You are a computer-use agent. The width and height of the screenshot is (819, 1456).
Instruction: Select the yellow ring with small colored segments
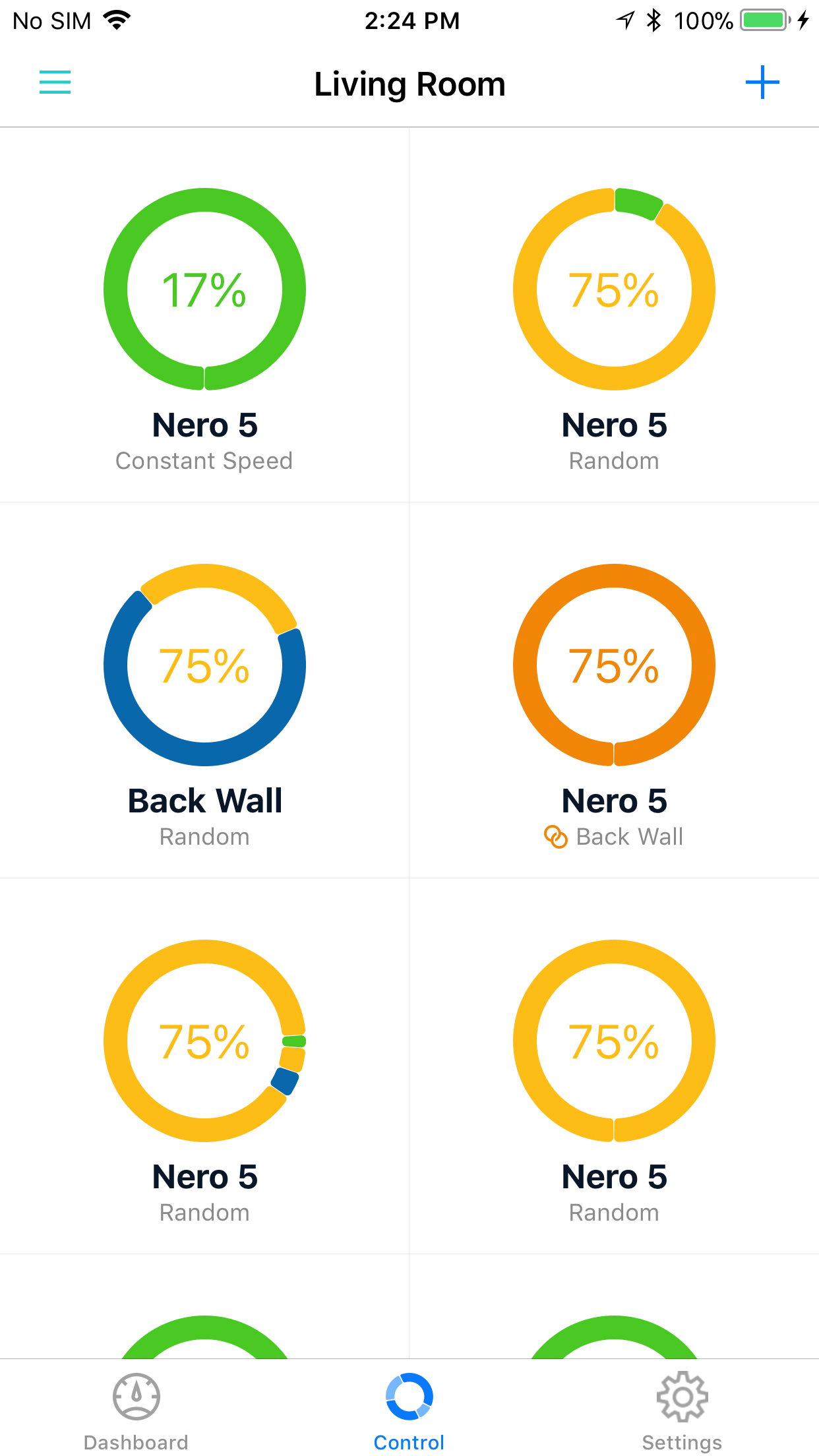[x=204, y=1041]
